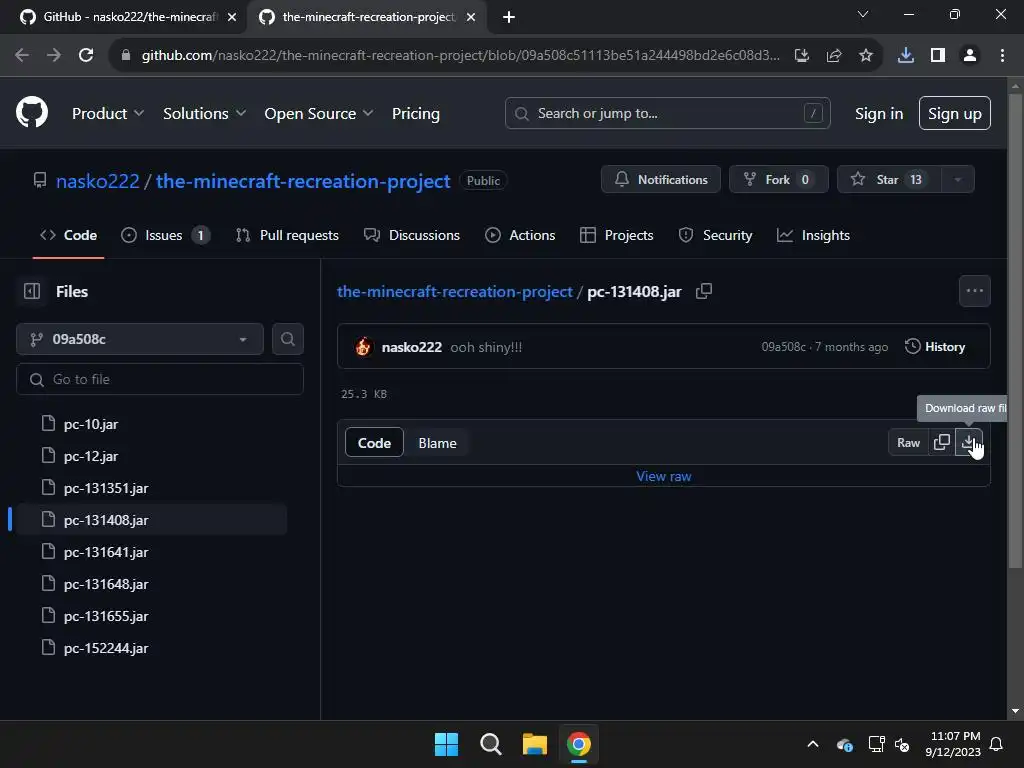Click the Download raw file icon

click(x=968, y=442)
